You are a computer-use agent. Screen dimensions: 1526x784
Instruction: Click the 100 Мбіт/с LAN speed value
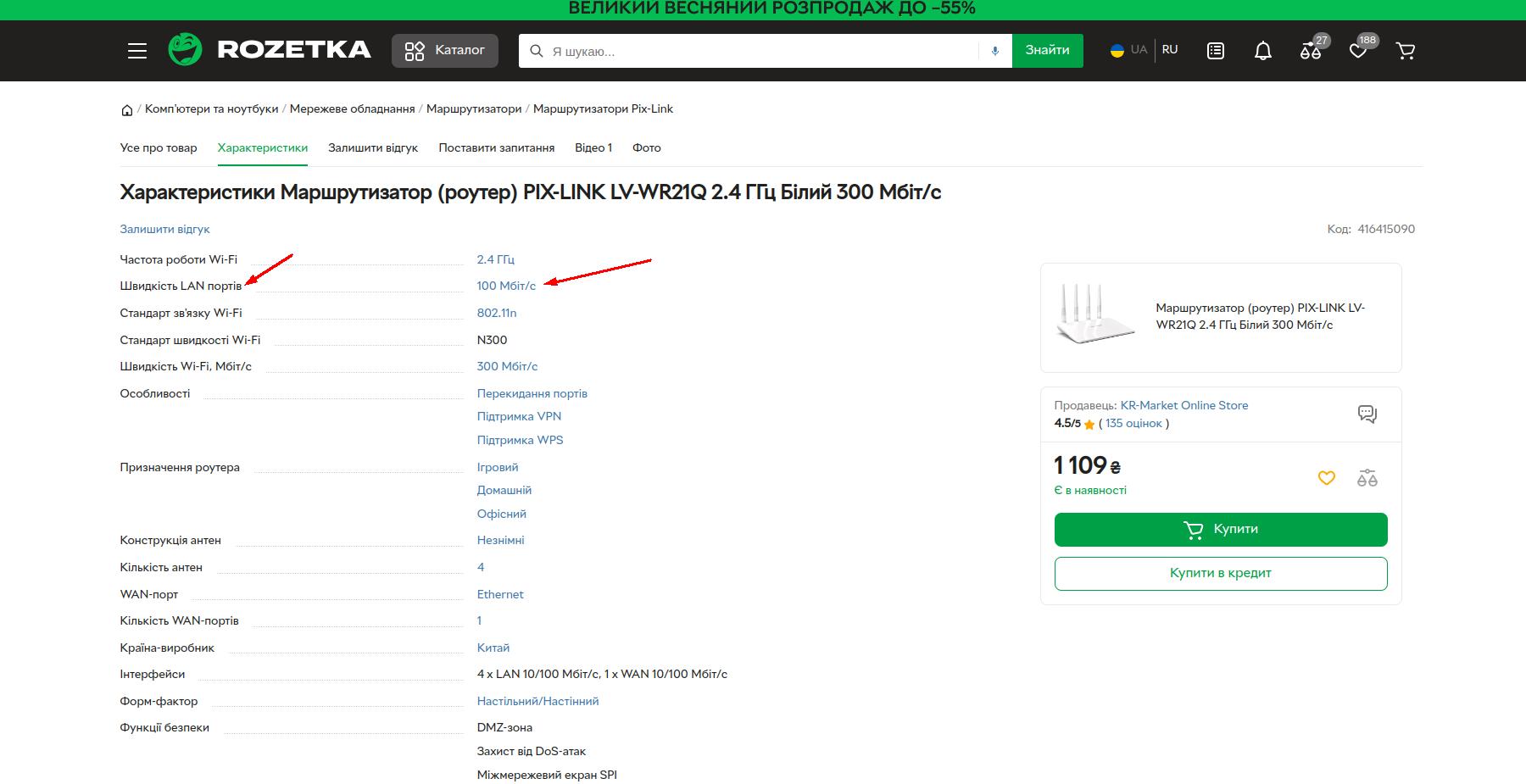tap(506, 286)
